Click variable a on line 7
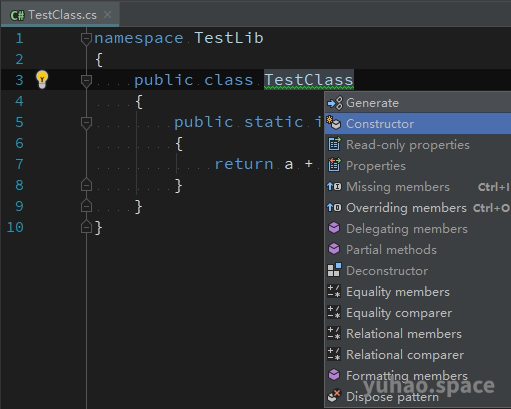 [x=289, y=164]
